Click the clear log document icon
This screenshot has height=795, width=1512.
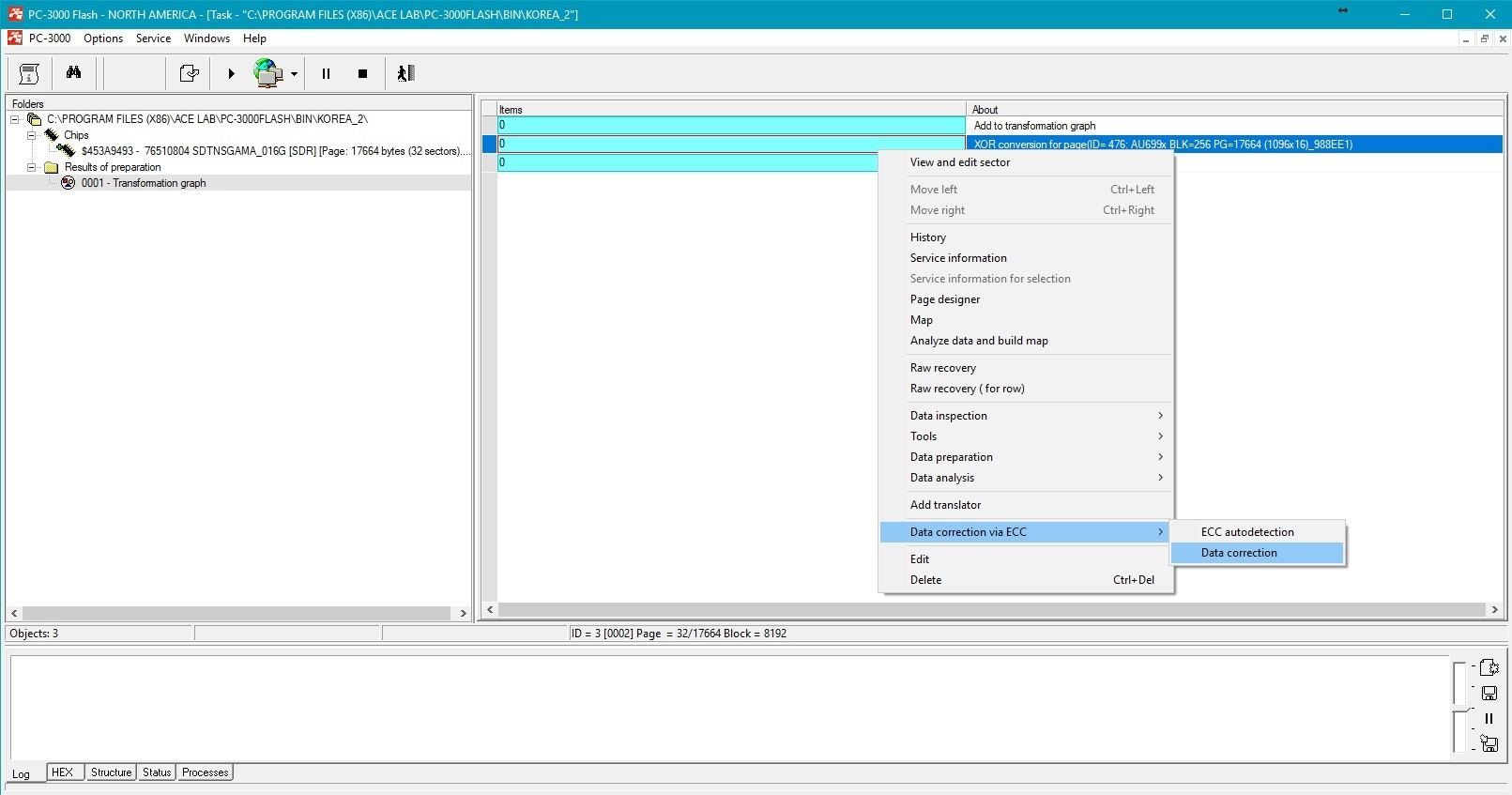click(x=1489, y=668)
